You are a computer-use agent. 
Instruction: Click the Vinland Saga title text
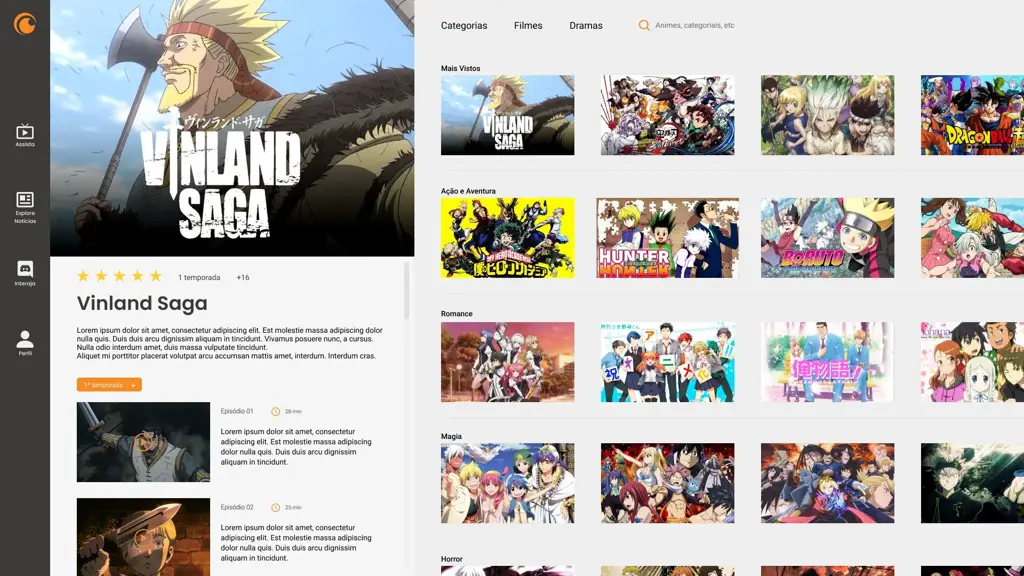tap(142, 303)
